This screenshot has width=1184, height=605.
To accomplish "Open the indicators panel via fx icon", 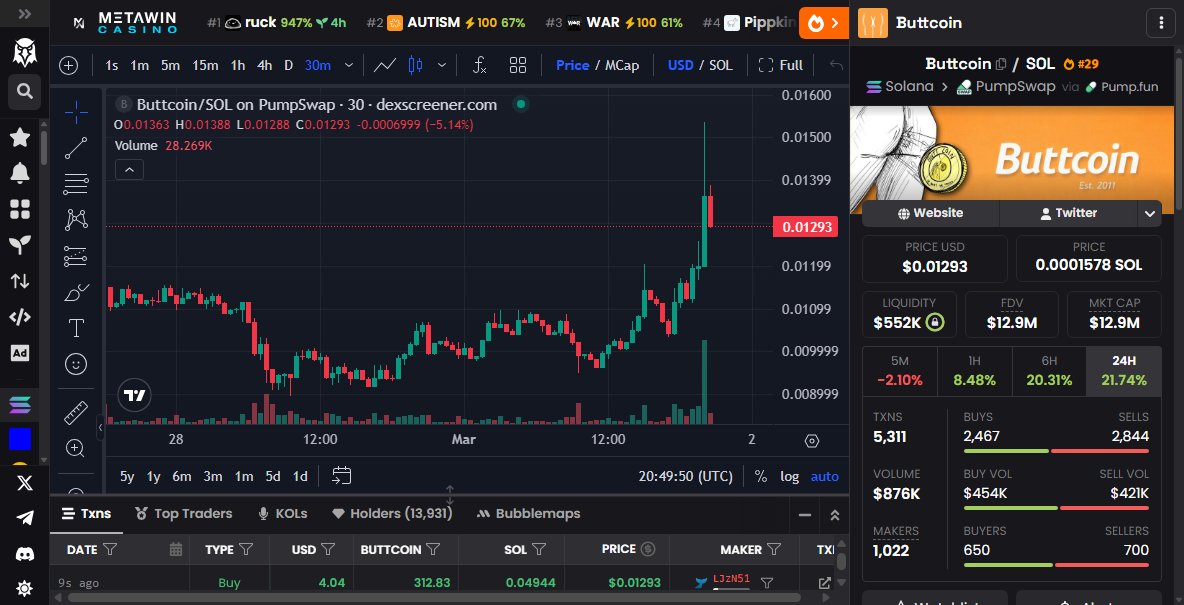I will coord(479,65).
